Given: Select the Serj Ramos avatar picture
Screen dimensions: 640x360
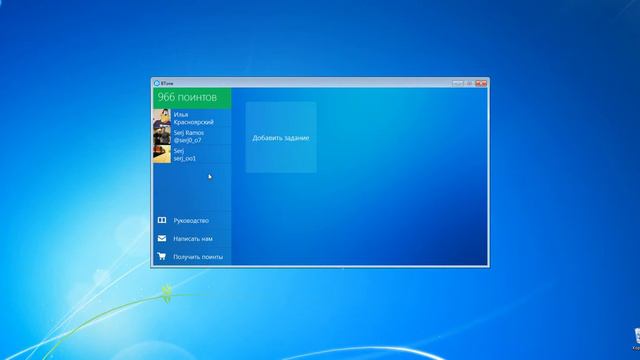Looking at the screenshot, I should pos(162,136).
